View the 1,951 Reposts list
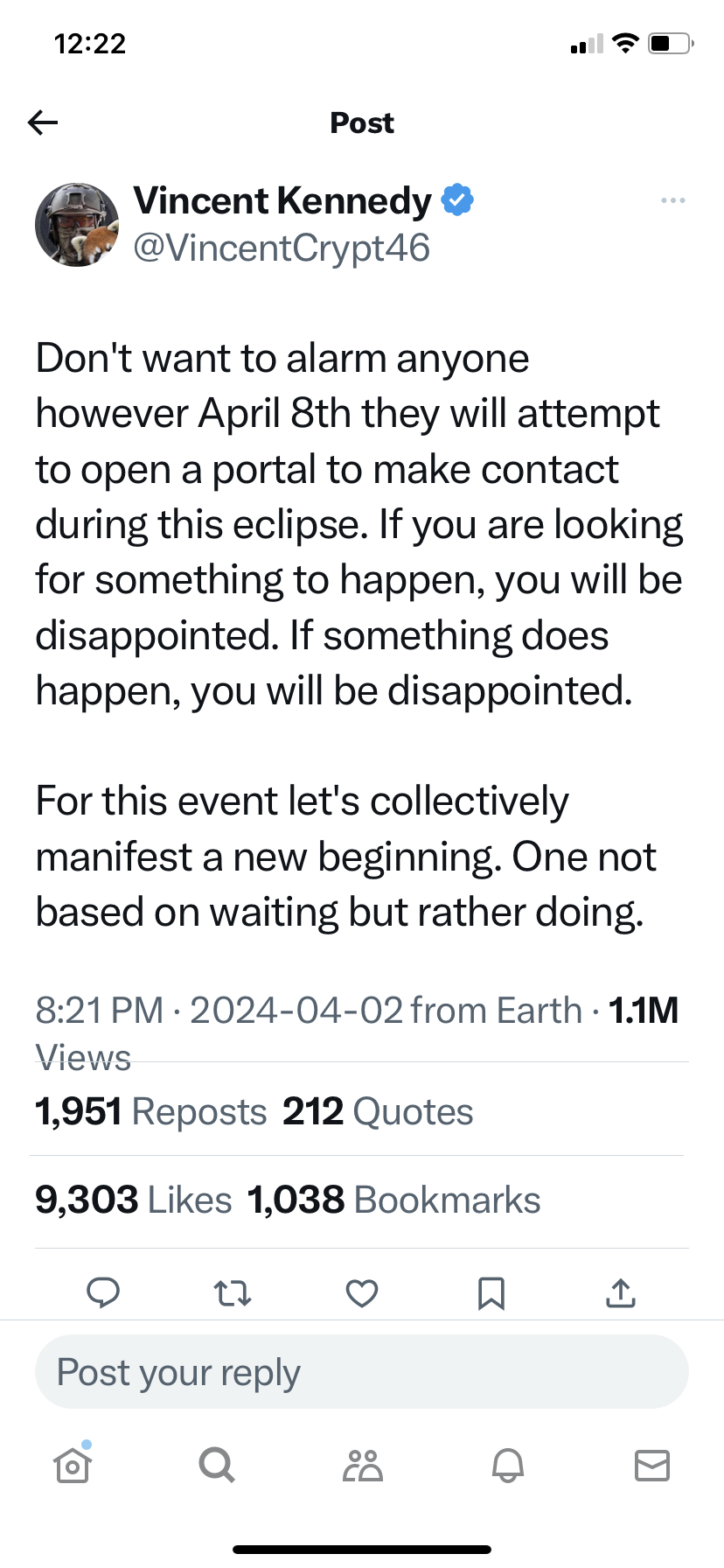This screenshot has width=724, height=1568. point(151,1112)
